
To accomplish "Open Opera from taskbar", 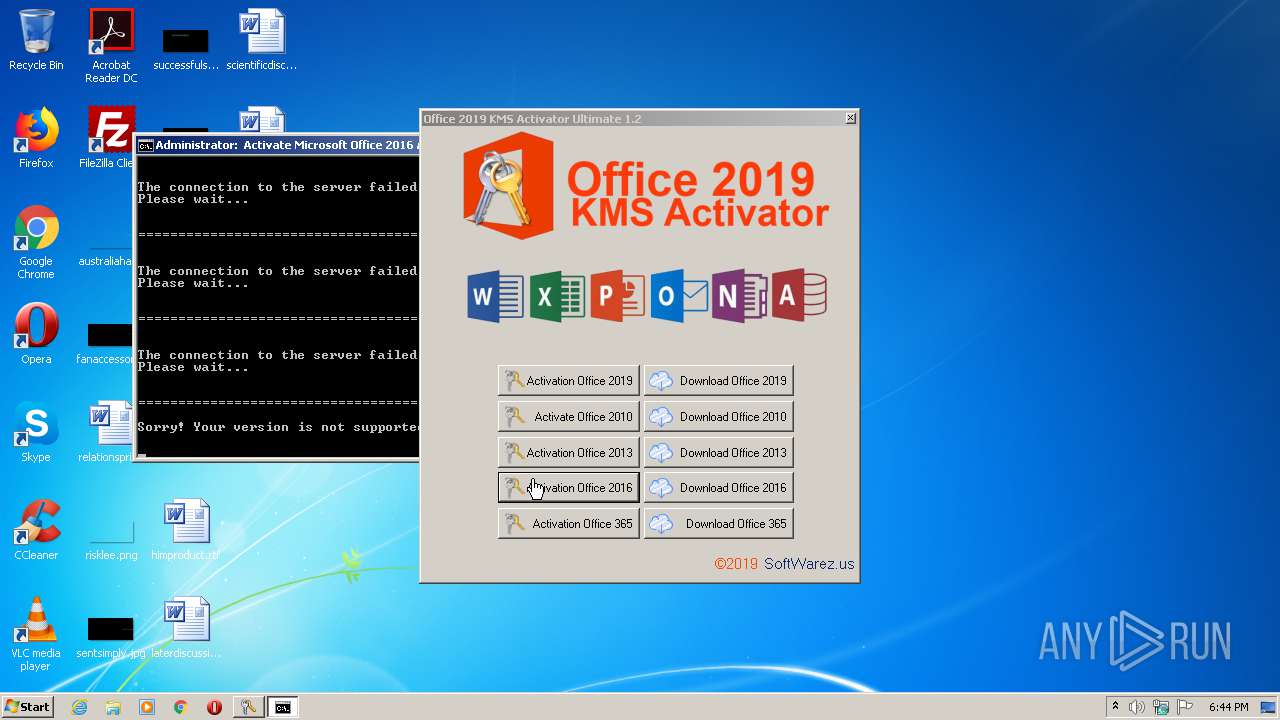I will [214, 707].
